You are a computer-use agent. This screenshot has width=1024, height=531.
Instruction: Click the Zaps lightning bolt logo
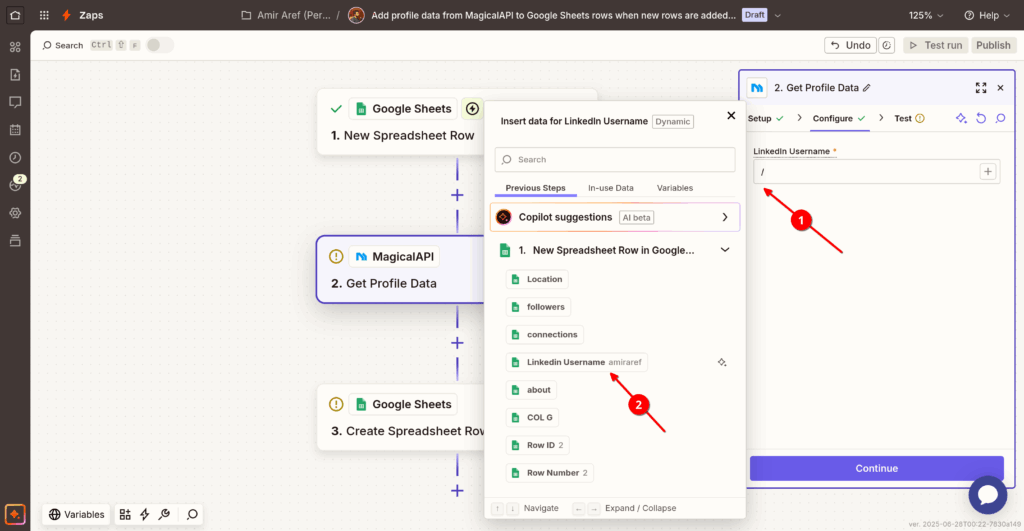pos(66,15)
